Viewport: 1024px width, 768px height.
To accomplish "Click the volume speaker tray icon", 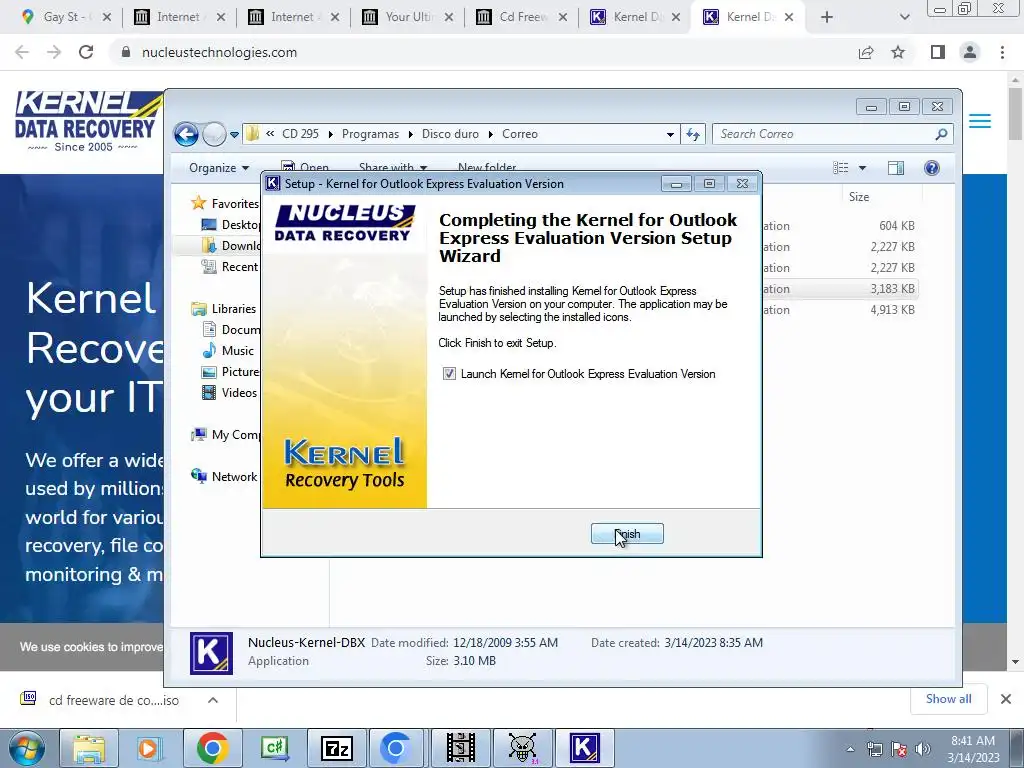I will coord(923,749).
